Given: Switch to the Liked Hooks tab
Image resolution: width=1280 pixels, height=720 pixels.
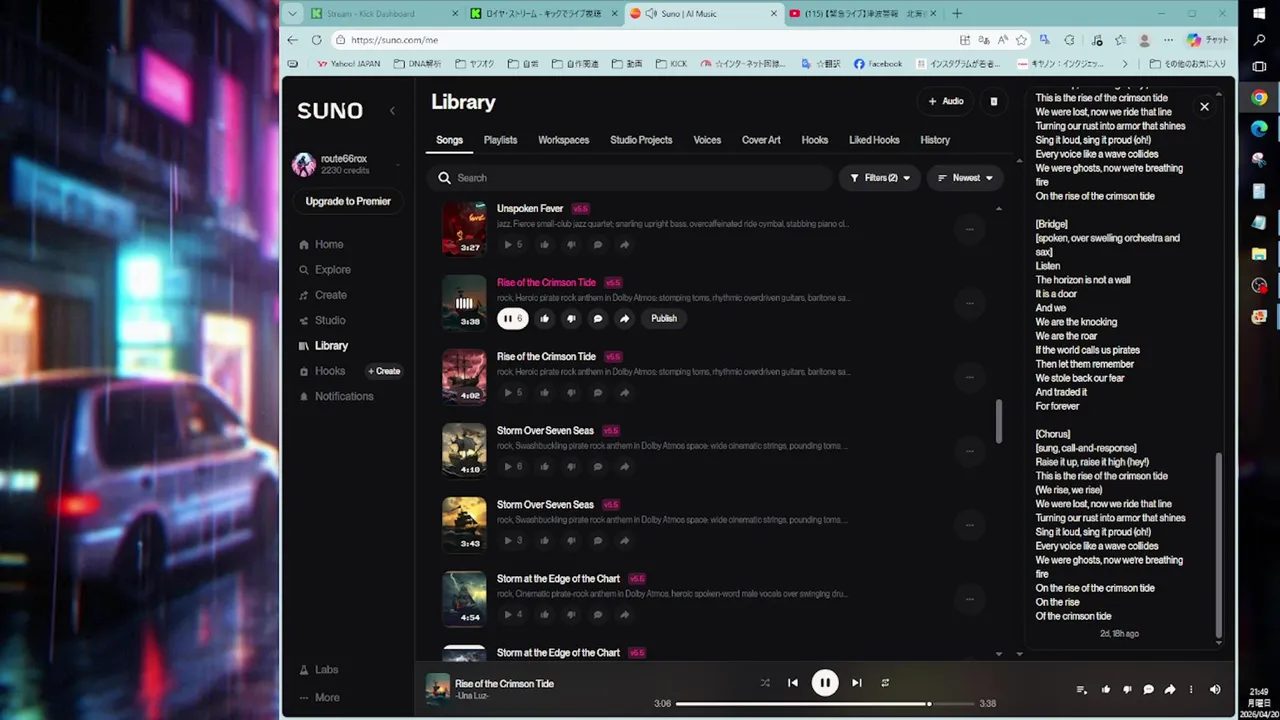Looking at the screenshot, I should pyautogui.click(x=874, y=140).
